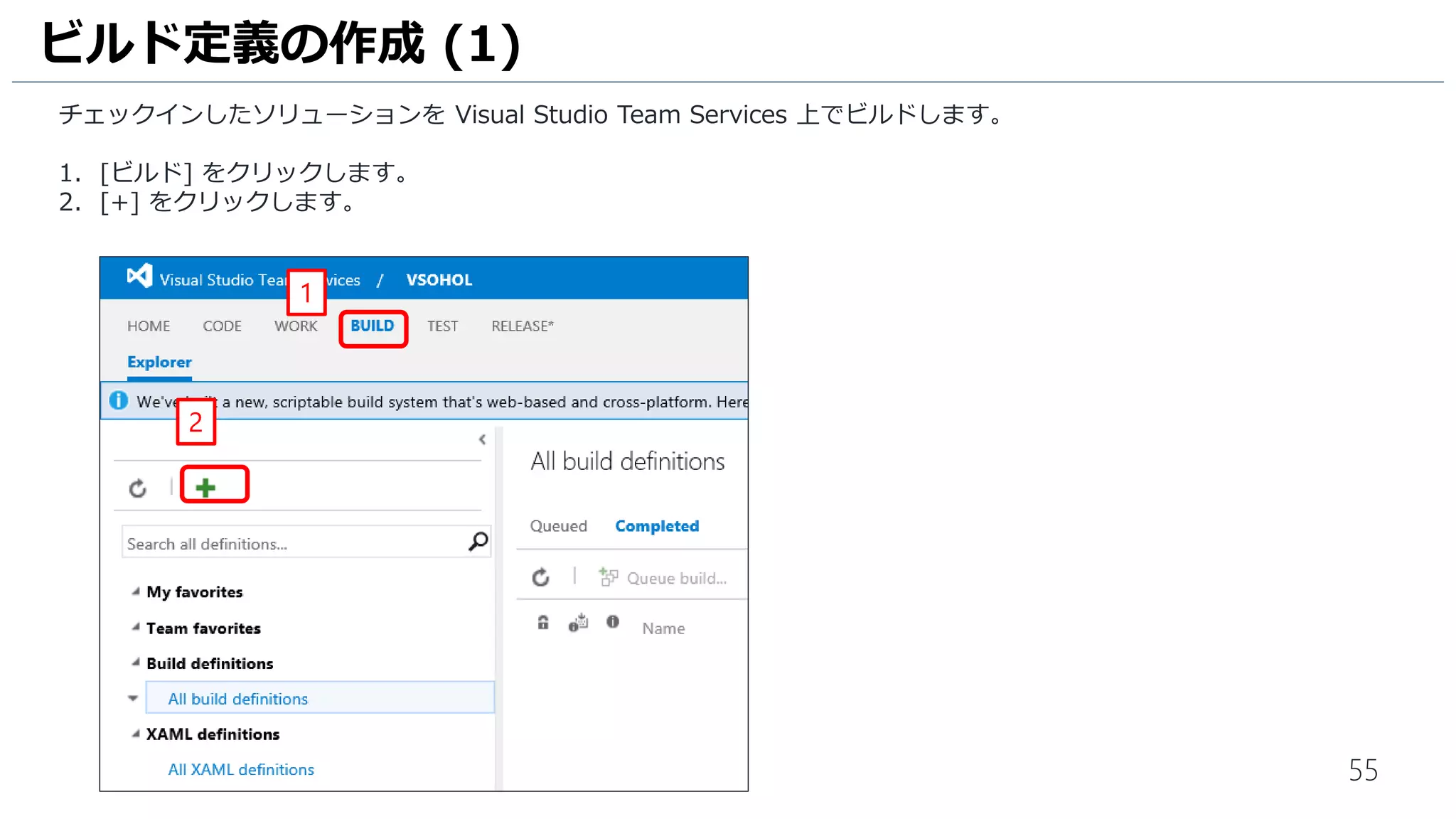
Task: Click the status info column icon
Action: (x=613, y=622)
